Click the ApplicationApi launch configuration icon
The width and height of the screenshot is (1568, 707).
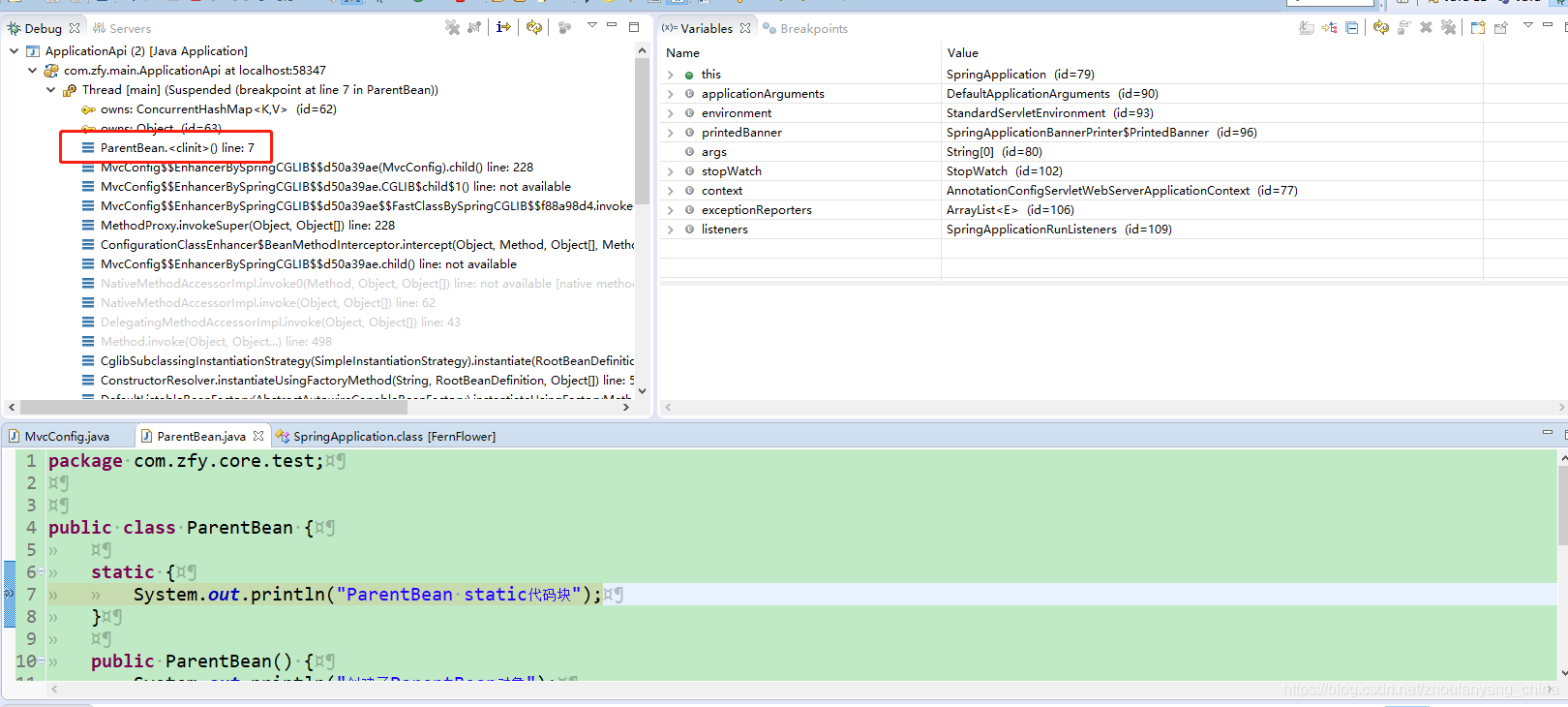[x=32, y=50]
